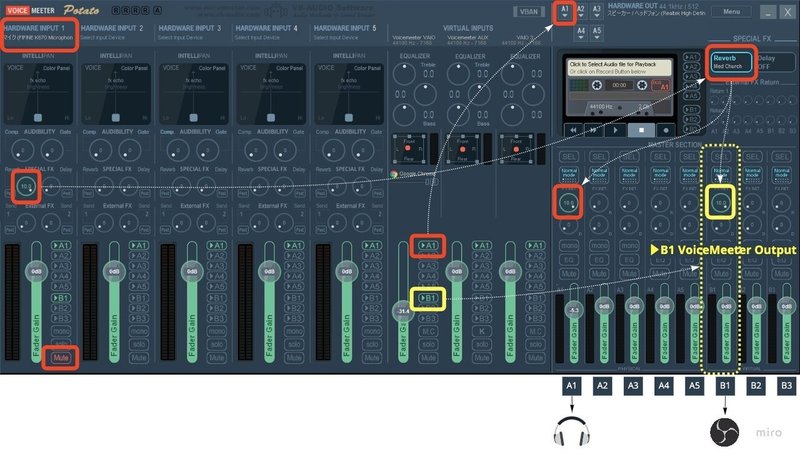This screenshot has width=800, height=455.
Task: Open the A2 hardware out device selector
Action: coord(581,12)
